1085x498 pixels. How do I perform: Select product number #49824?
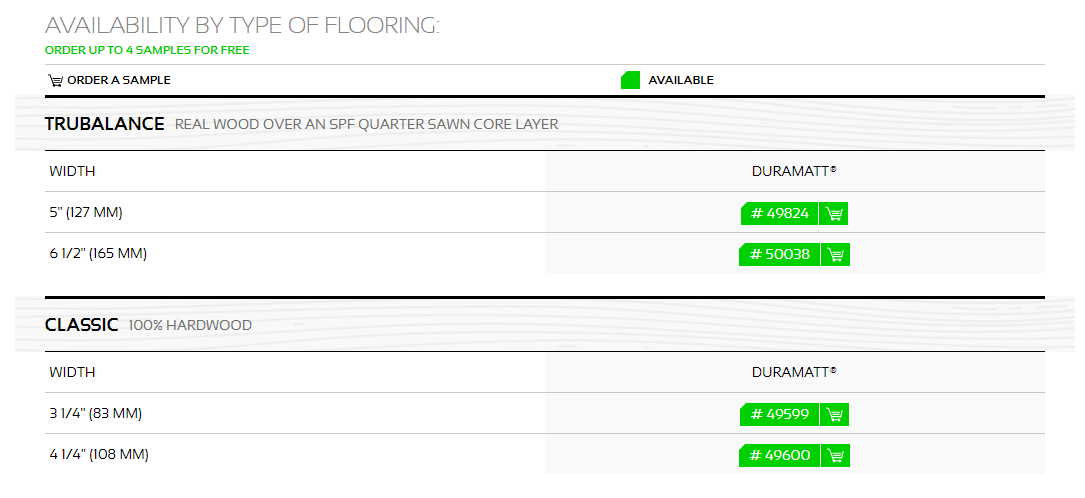[779, 214]
